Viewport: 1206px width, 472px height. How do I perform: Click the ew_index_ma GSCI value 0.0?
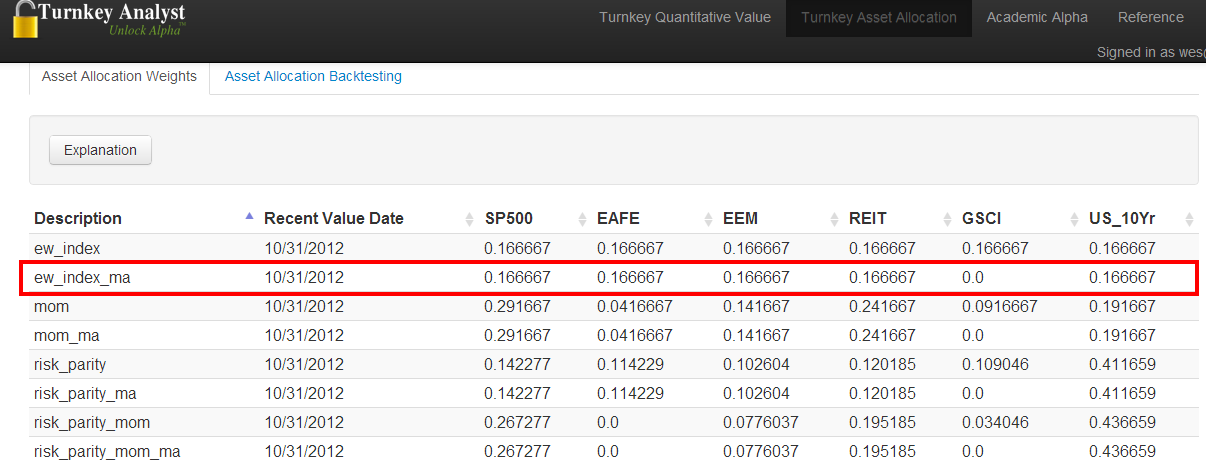click(x=974, y=277)
